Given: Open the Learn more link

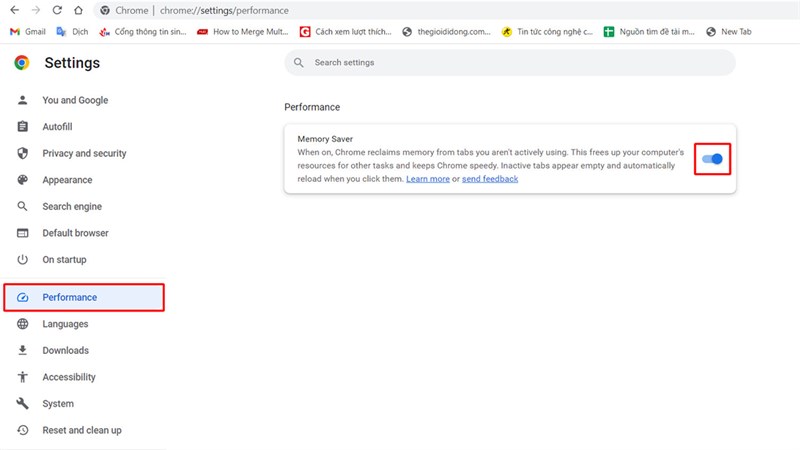Looking at the screenshot, I should 428,179.
